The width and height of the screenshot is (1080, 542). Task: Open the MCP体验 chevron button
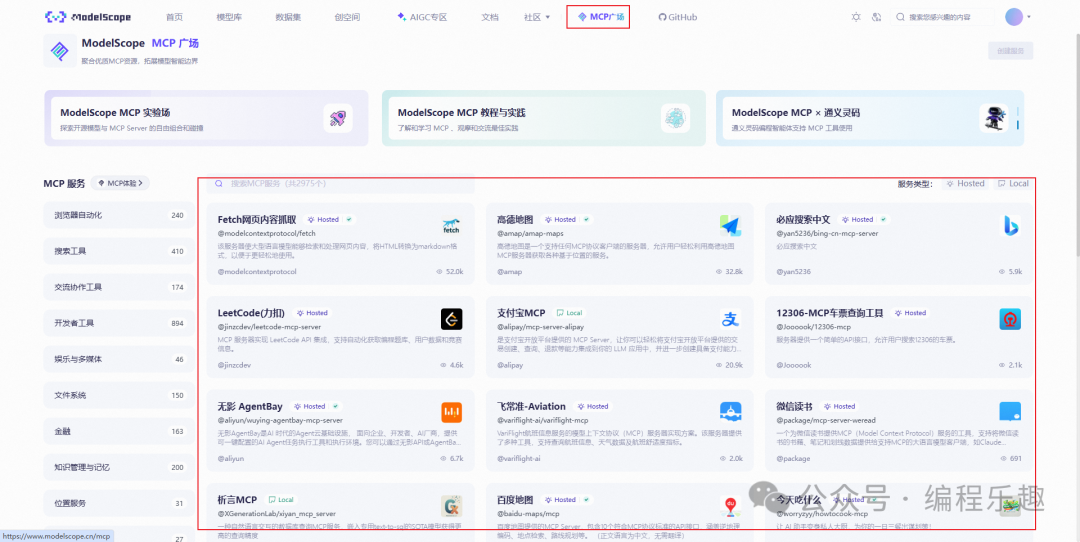coord(121,183)
